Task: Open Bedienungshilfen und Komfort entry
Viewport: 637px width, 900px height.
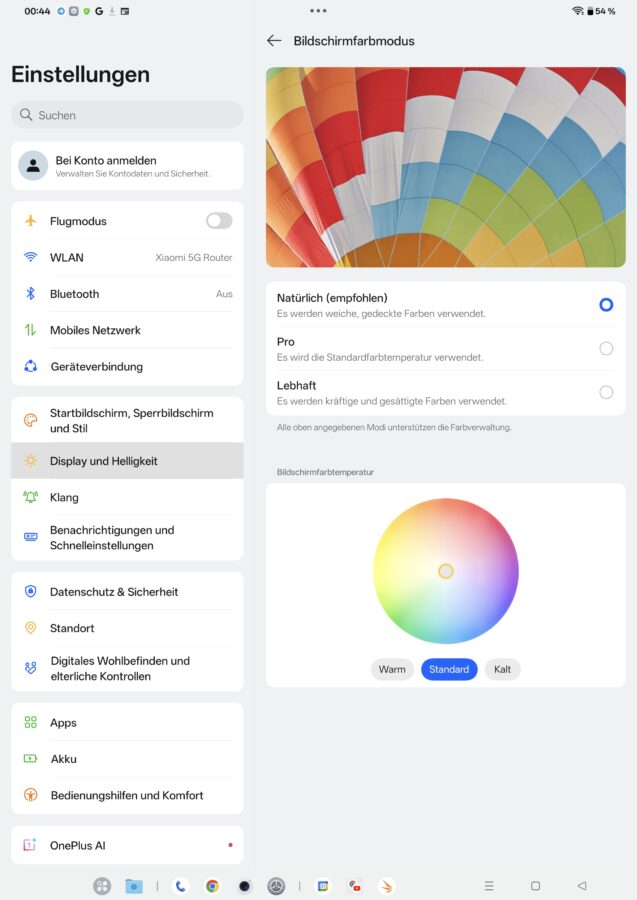Action: point(127,795)
